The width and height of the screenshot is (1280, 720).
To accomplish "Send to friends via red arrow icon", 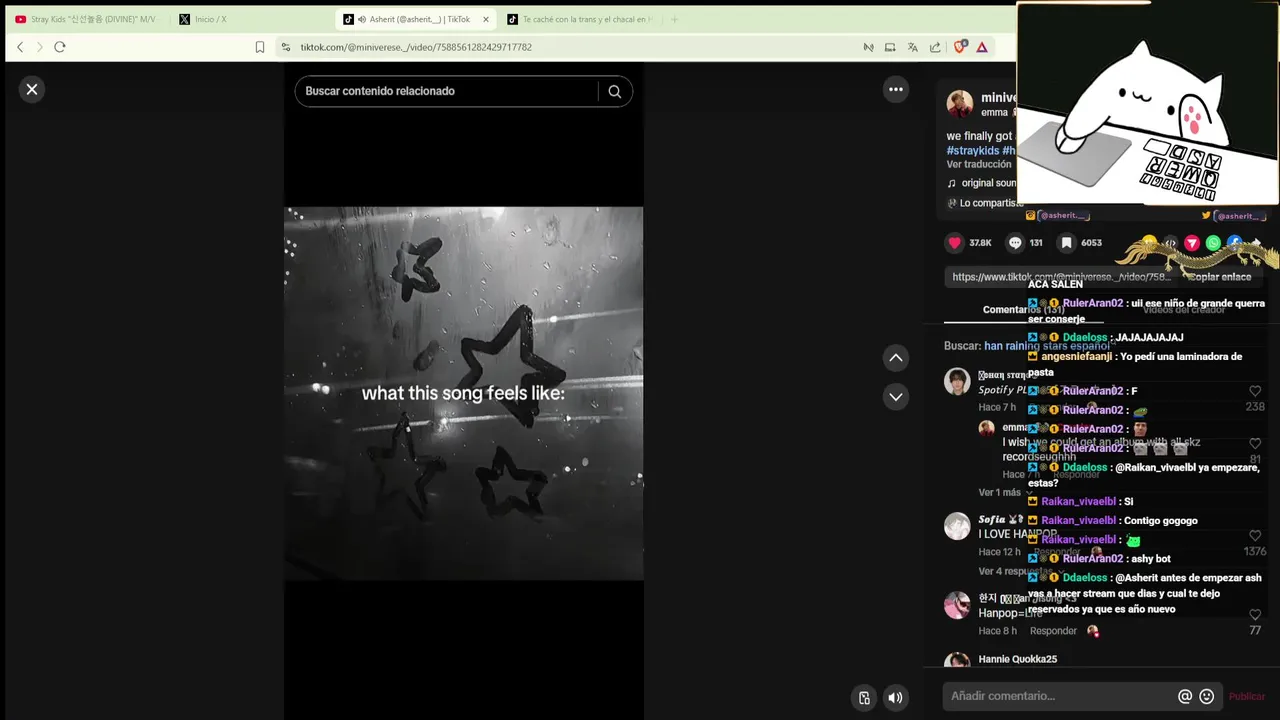I will pos(1192,243).
